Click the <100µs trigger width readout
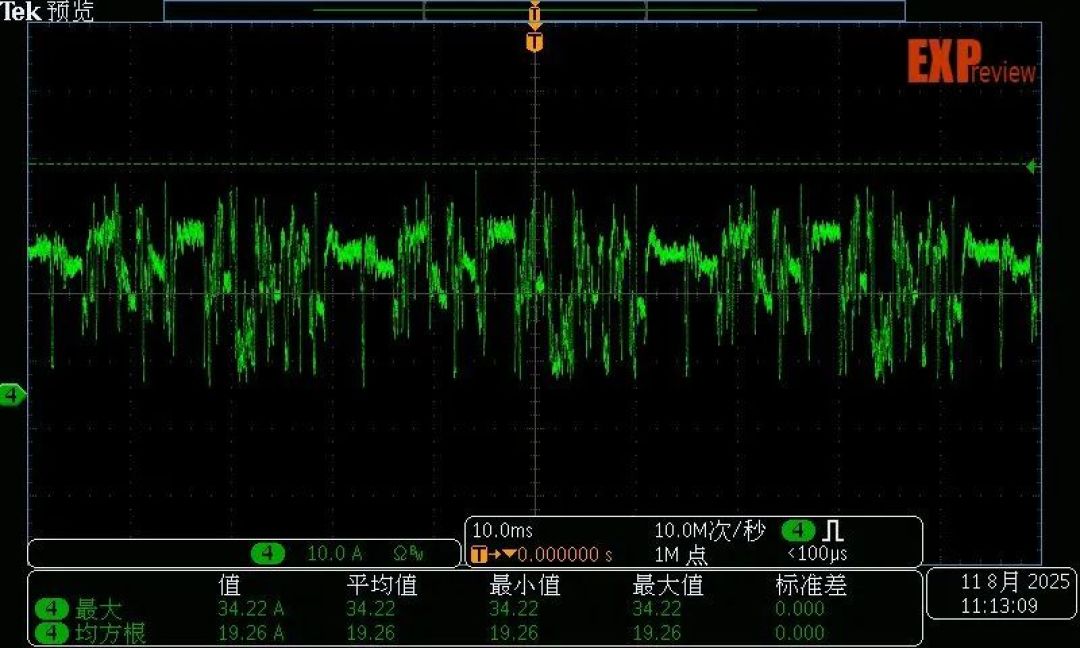 pyautogui.click(x=817, y=554)
